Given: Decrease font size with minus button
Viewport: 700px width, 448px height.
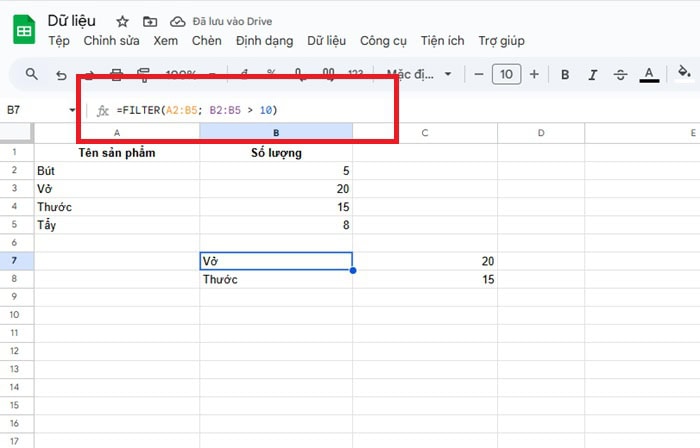Looking at the screenshot, I should (x=479, y=74).
